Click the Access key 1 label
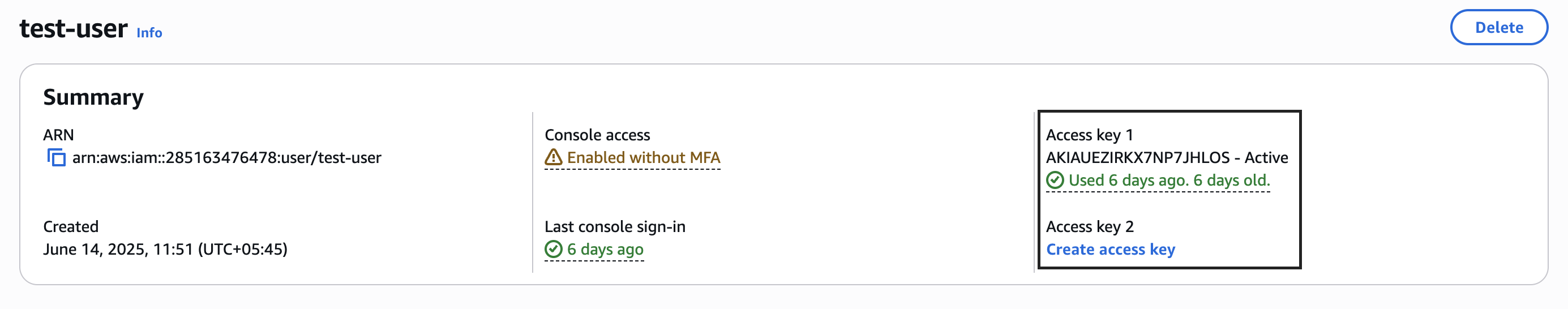This screenshot has width=1568, height=309. (x=1090, y=135)
